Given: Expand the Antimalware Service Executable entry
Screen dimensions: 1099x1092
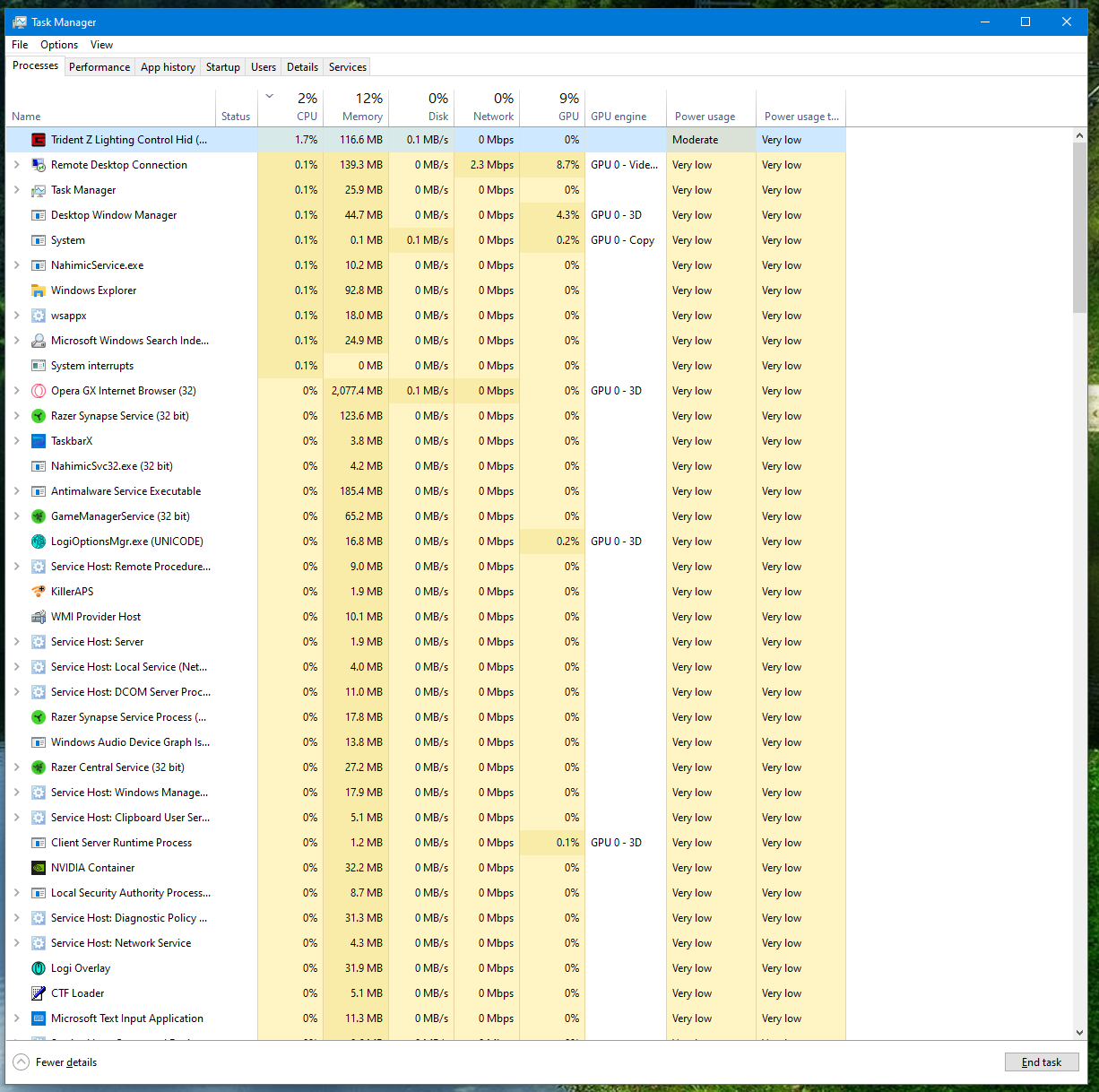Looking at the screenshot, I should (16, 491).
